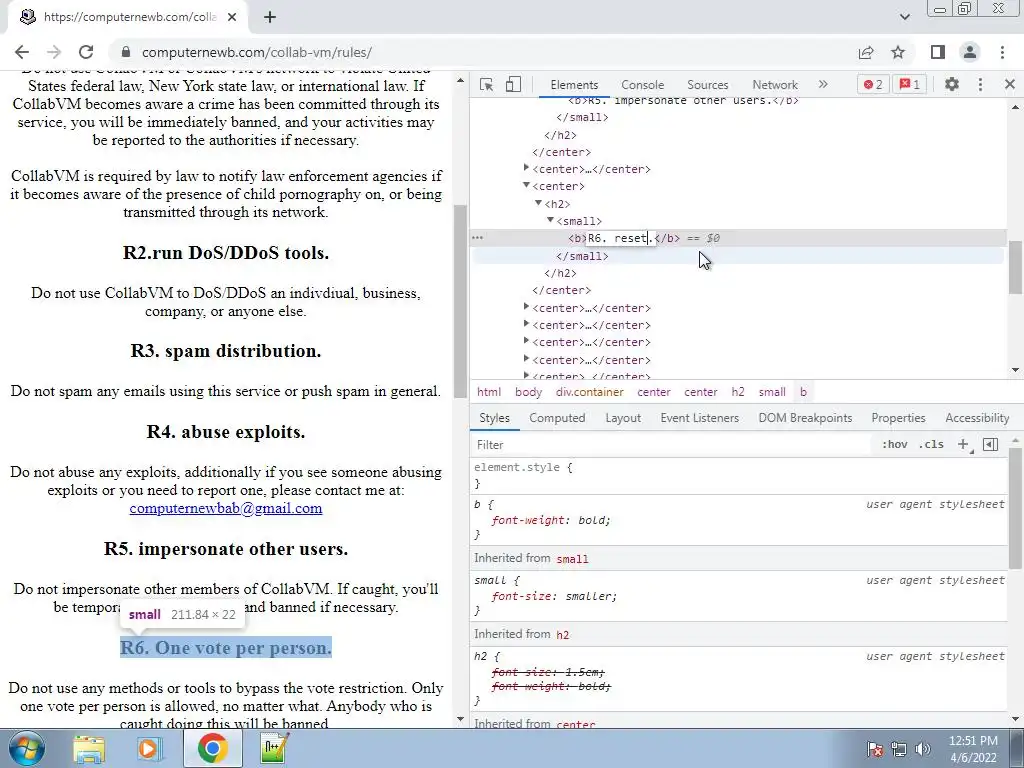1024x768 pixels.
Task: Close the computernewb.com tab
Action: pos(232,18)
